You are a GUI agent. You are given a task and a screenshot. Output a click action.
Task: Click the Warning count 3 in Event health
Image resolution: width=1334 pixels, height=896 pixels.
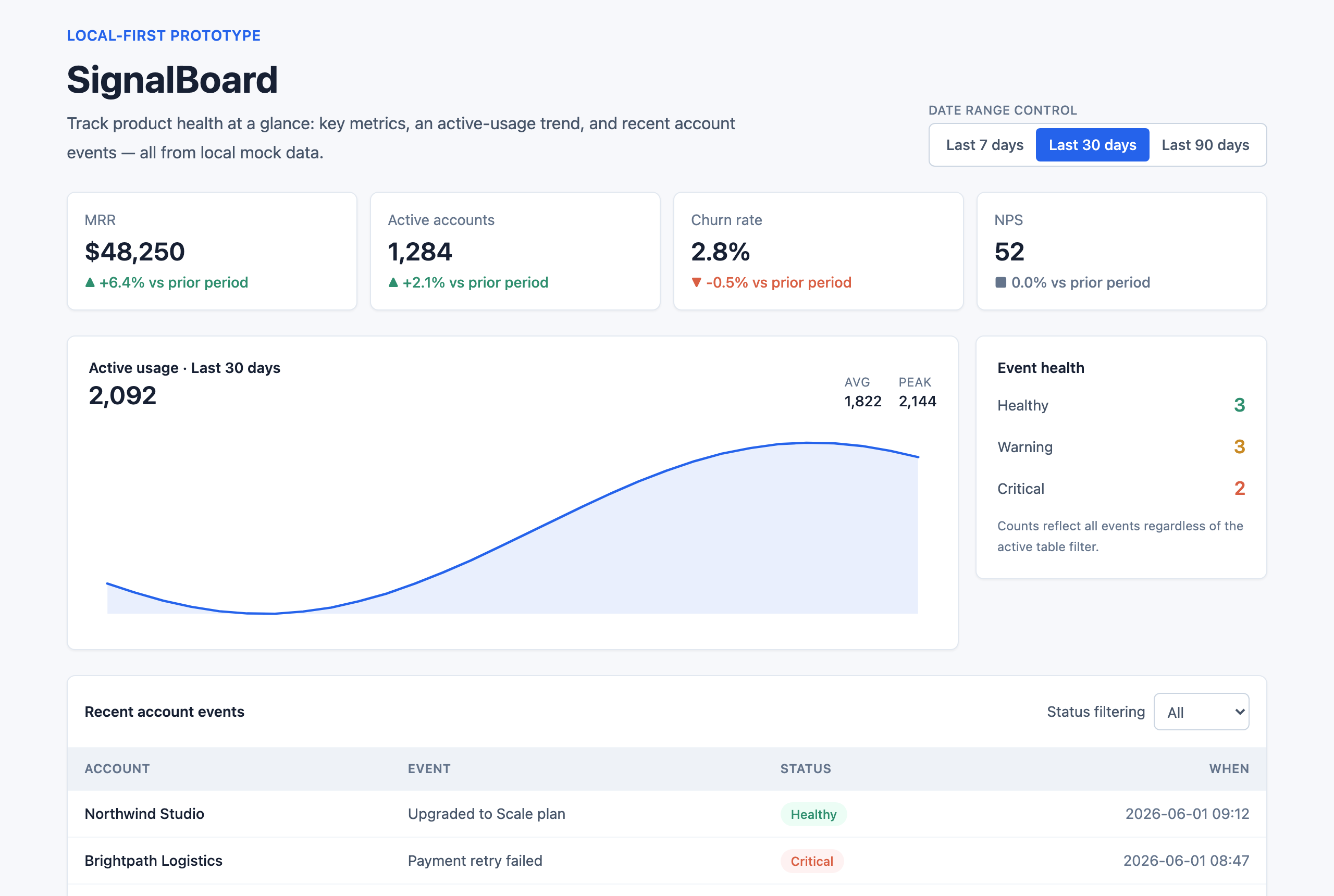1239,447
